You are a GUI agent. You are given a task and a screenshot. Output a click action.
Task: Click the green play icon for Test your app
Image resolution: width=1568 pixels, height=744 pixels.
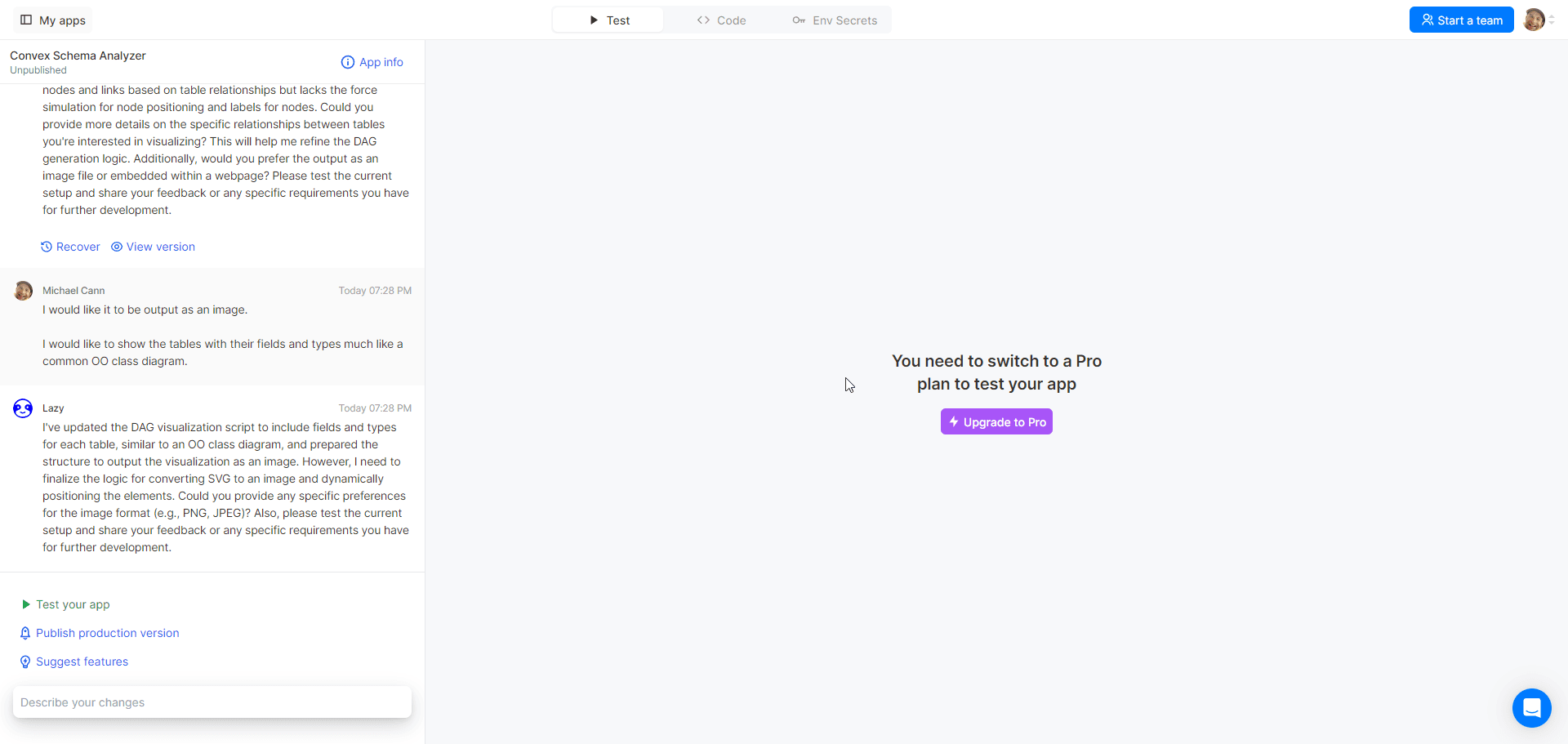pos(26,604)
